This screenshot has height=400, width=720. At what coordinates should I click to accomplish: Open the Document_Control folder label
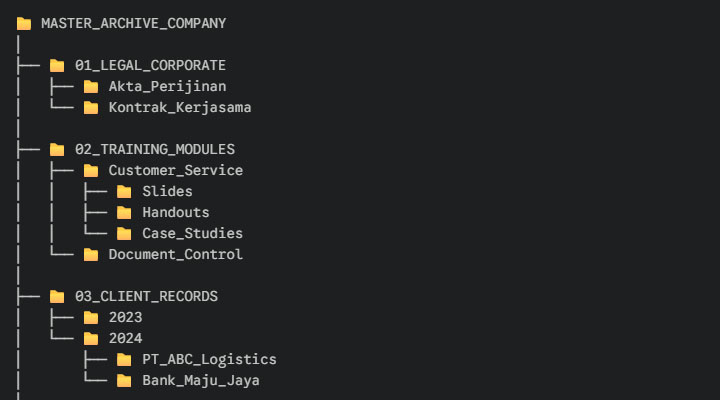coord(175,254)
